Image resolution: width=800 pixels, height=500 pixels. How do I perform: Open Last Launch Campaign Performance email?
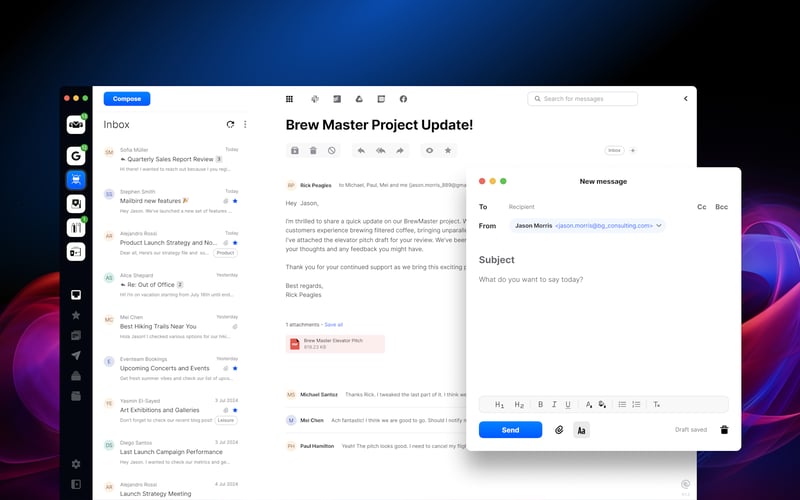point(171,452)
